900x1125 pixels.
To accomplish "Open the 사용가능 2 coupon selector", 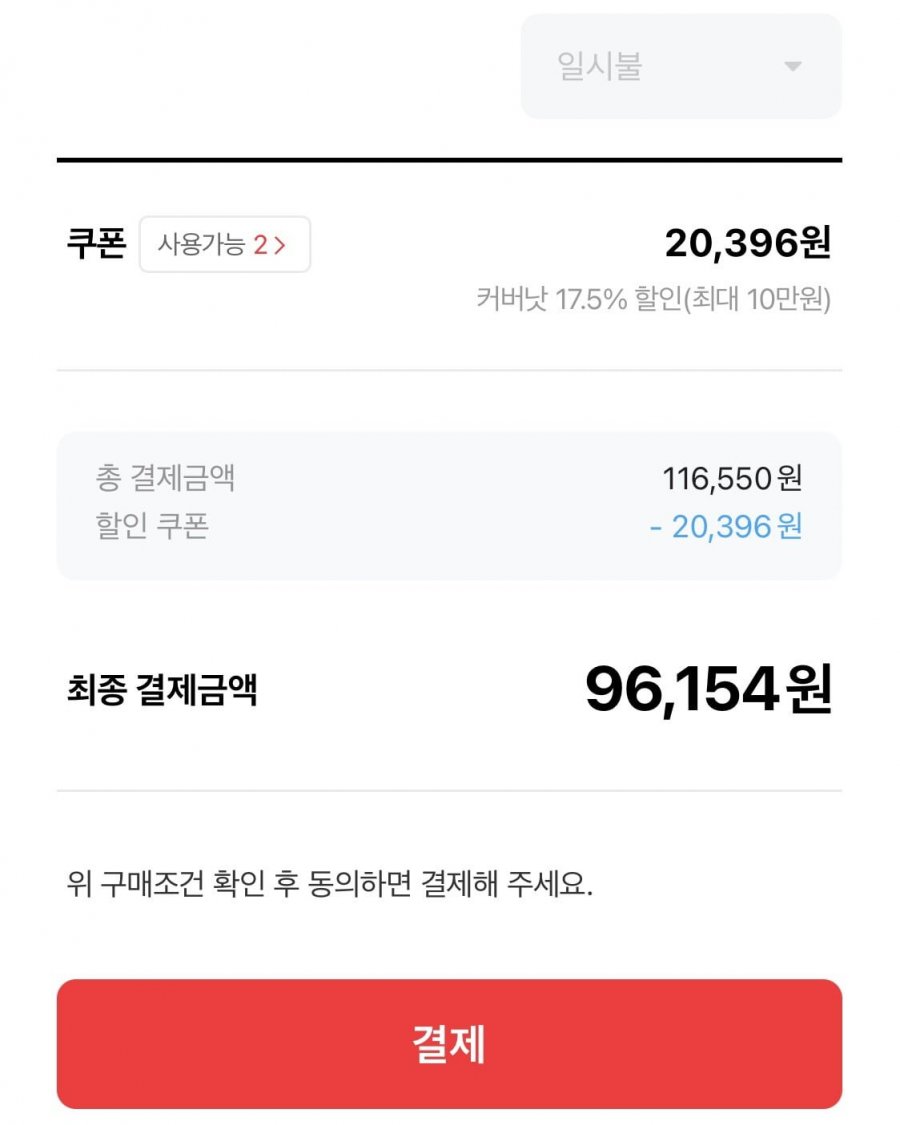I will coord(224,244).
